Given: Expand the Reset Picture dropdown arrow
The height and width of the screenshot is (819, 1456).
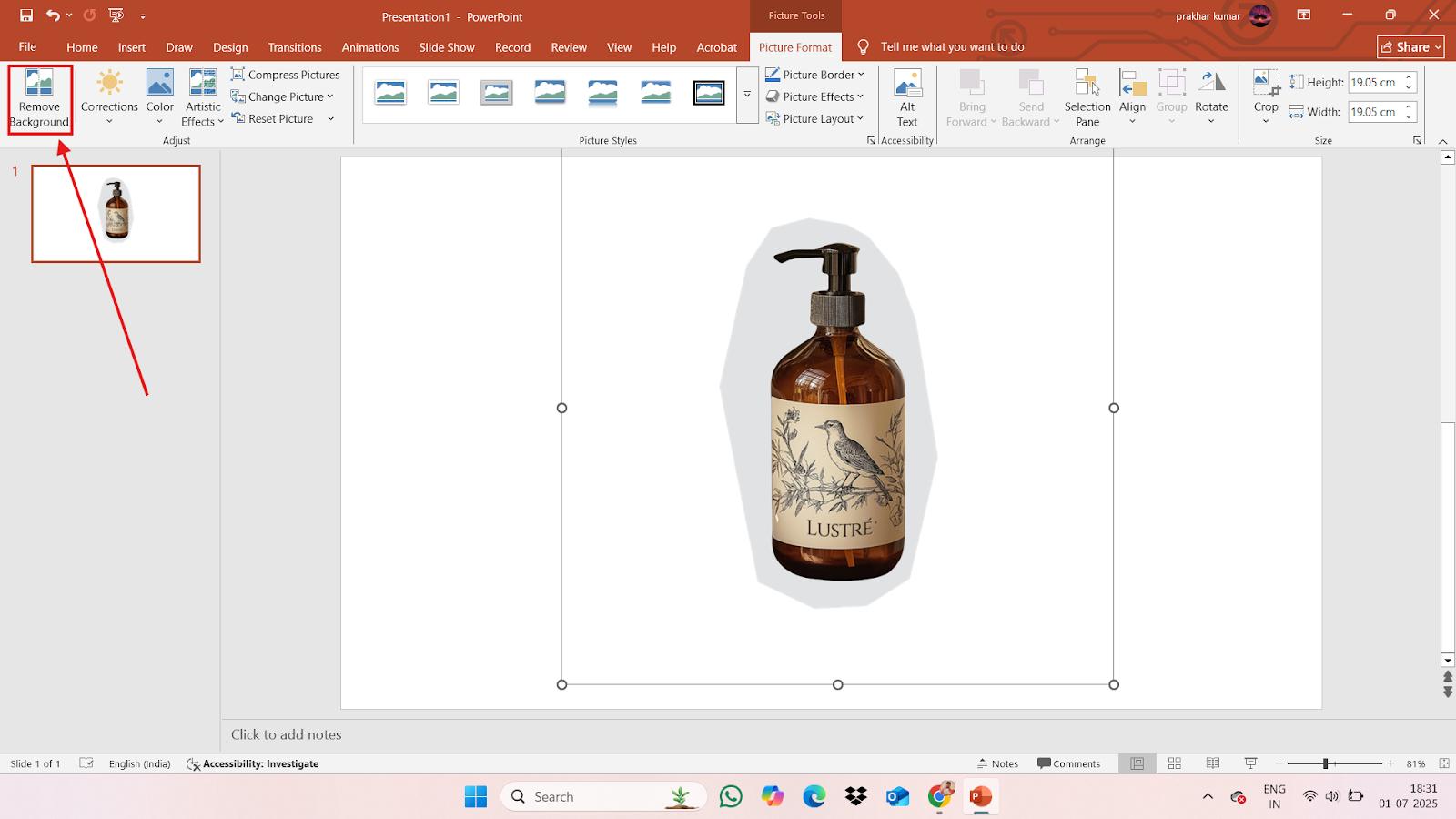Looking at the screenshot, I should [331, 118].
